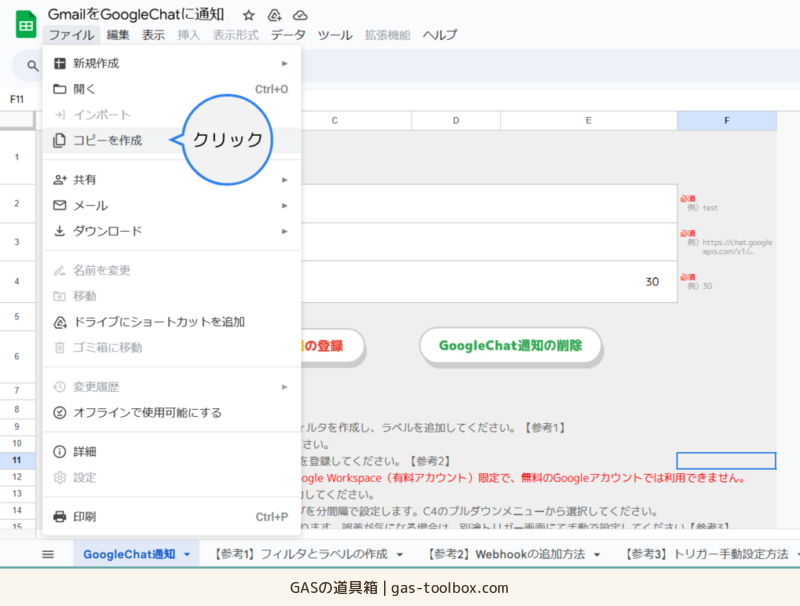This screenshot has width=800, height=606.
Task: Expand the 新規作成 submenu arrow
Action: (x=285, y=63)
